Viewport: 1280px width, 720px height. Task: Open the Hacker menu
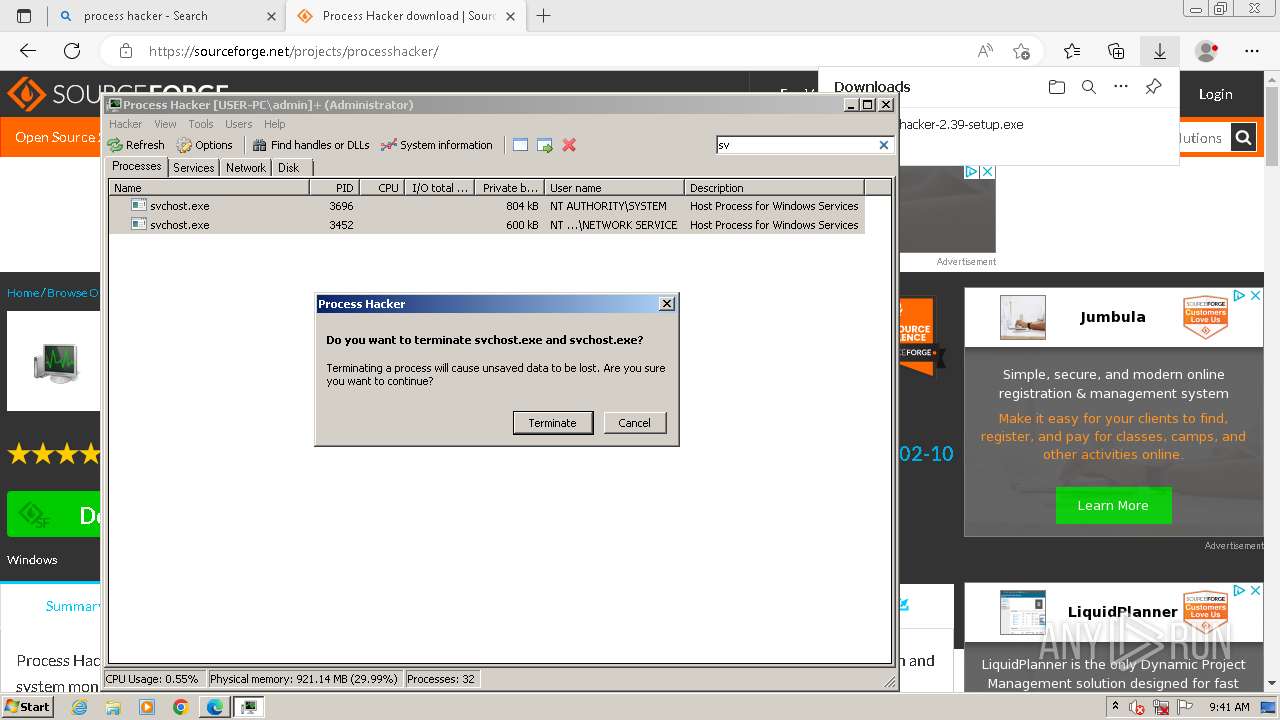[x=126, y=124]
